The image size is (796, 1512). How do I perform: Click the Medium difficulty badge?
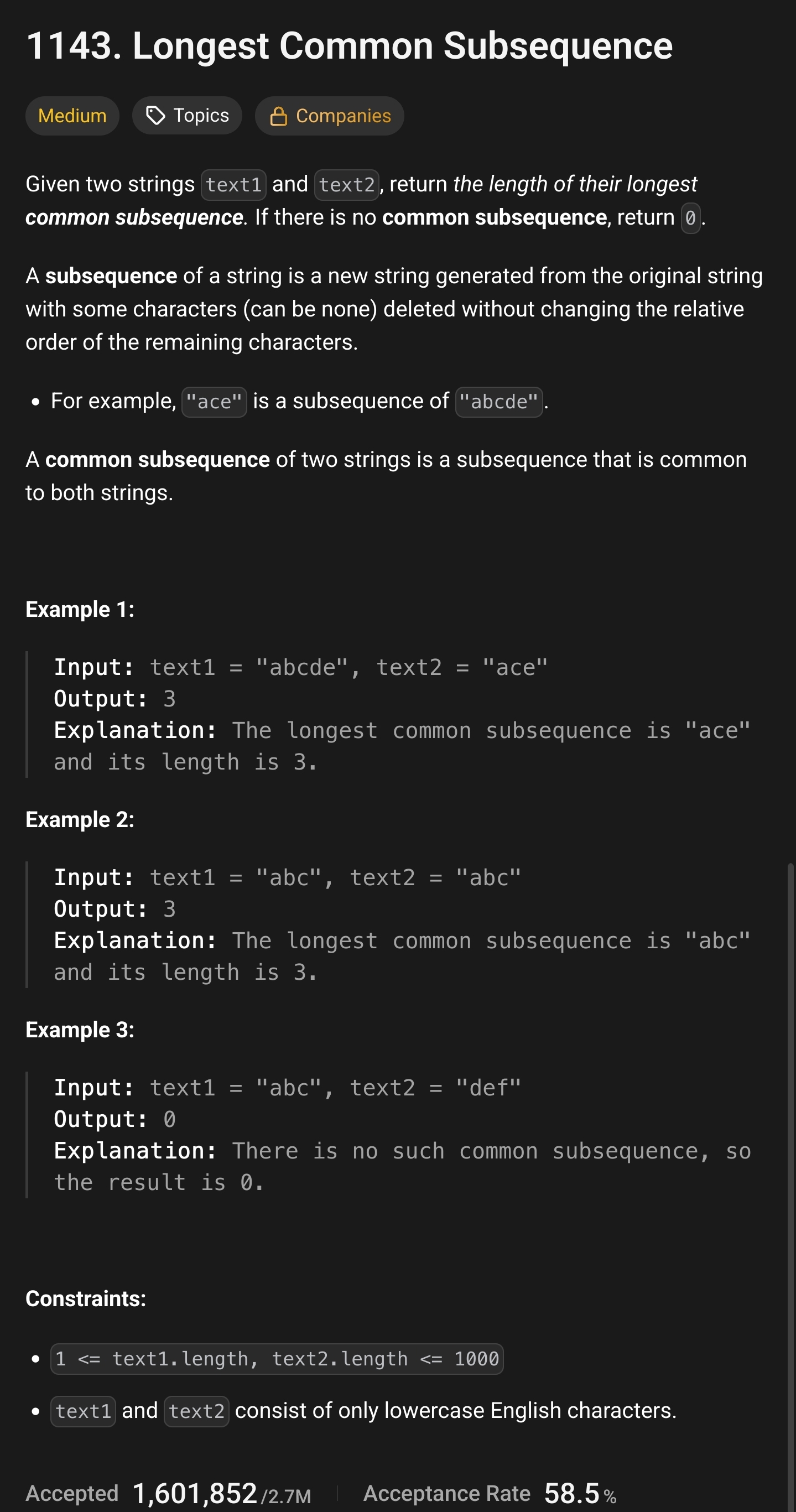(x=72, y=116)
